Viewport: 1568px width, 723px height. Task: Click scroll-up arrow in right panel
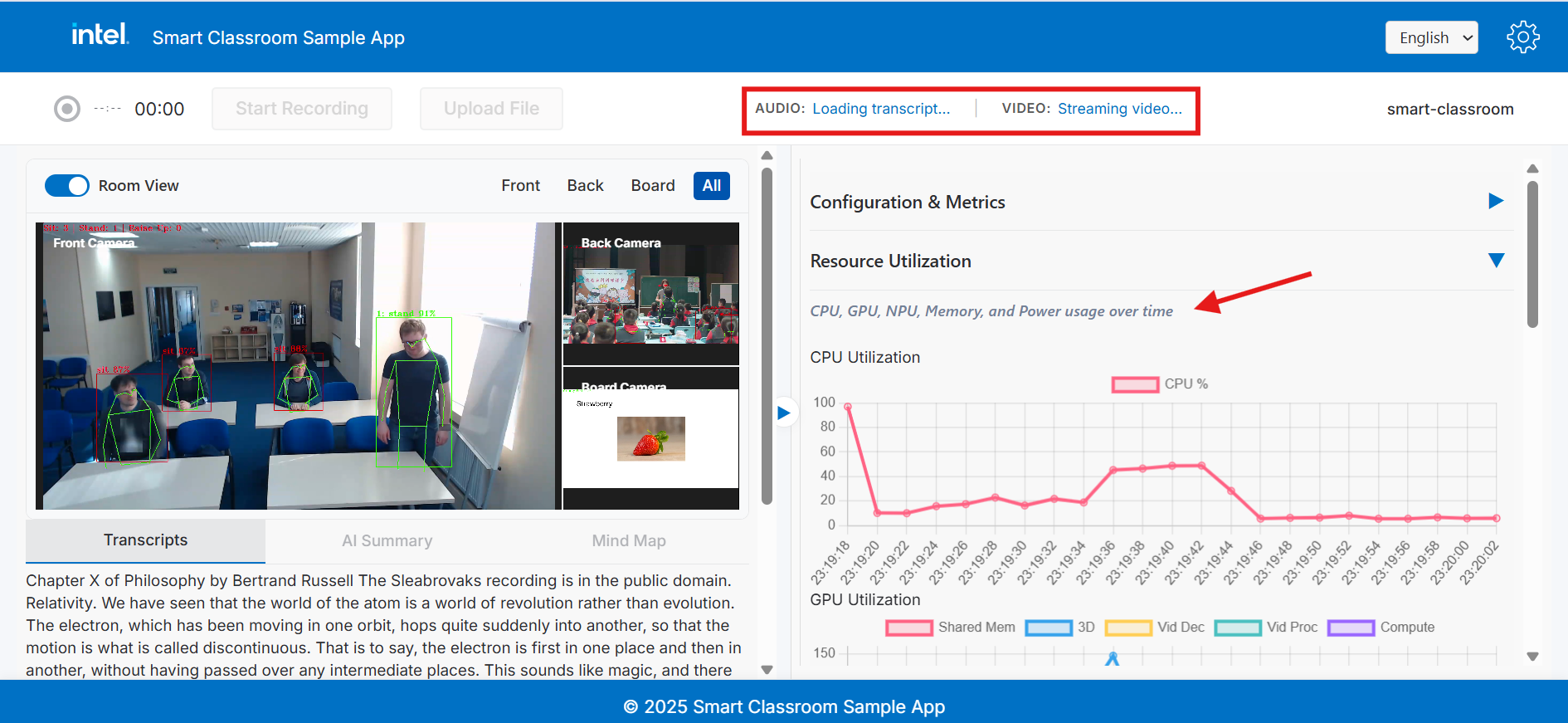coord(1532,169)
